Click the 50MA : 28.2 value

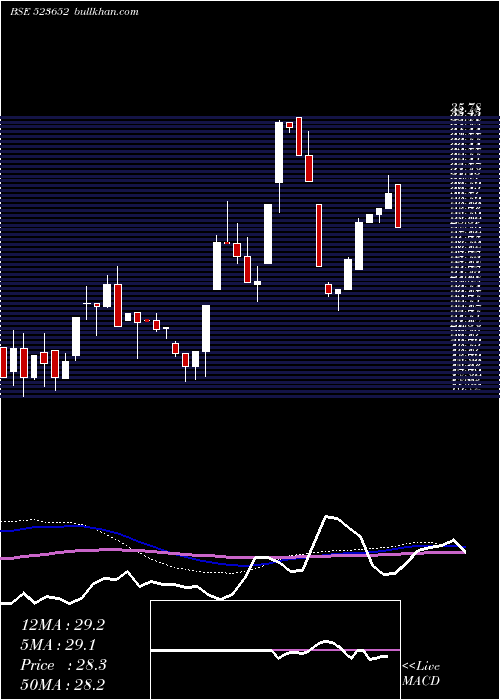click(63, 685)
